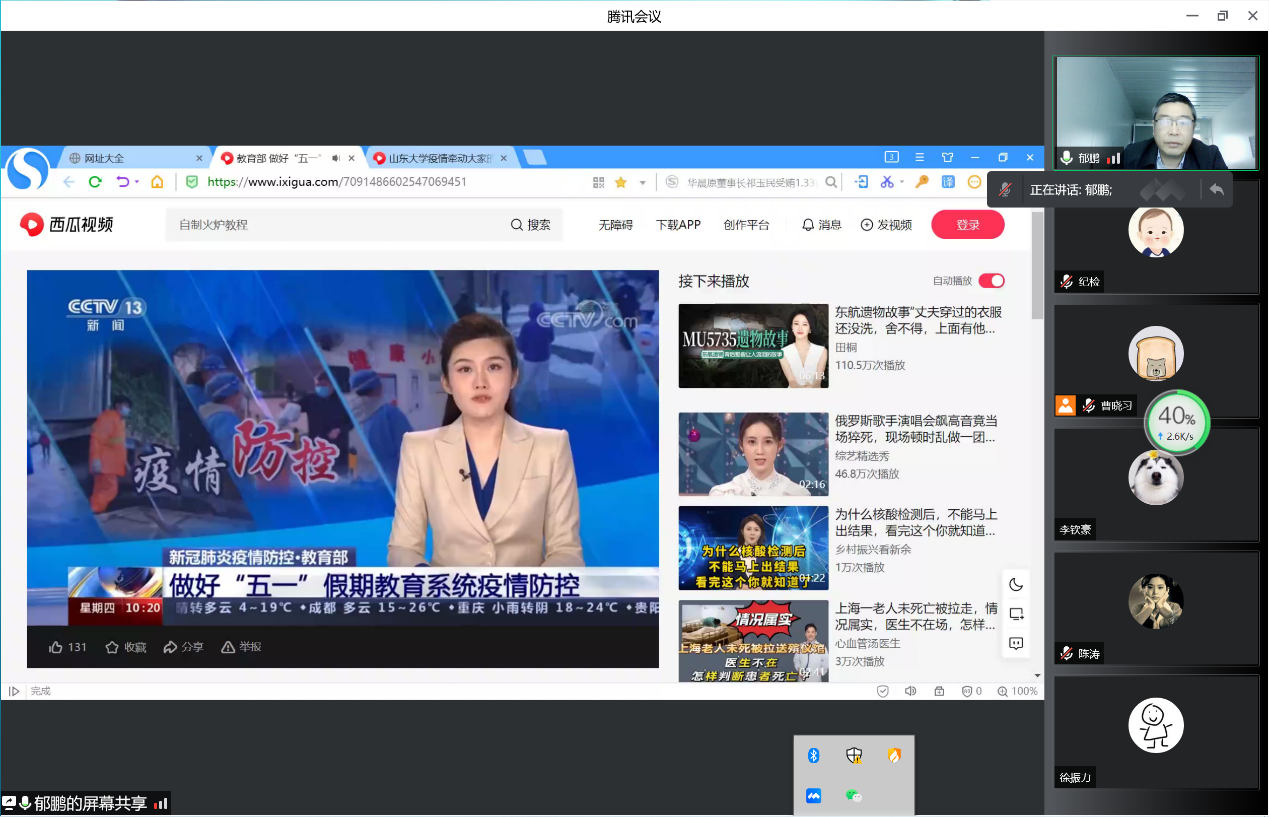Click Bluetooth icon in system tray

click(x=814, y=756)
